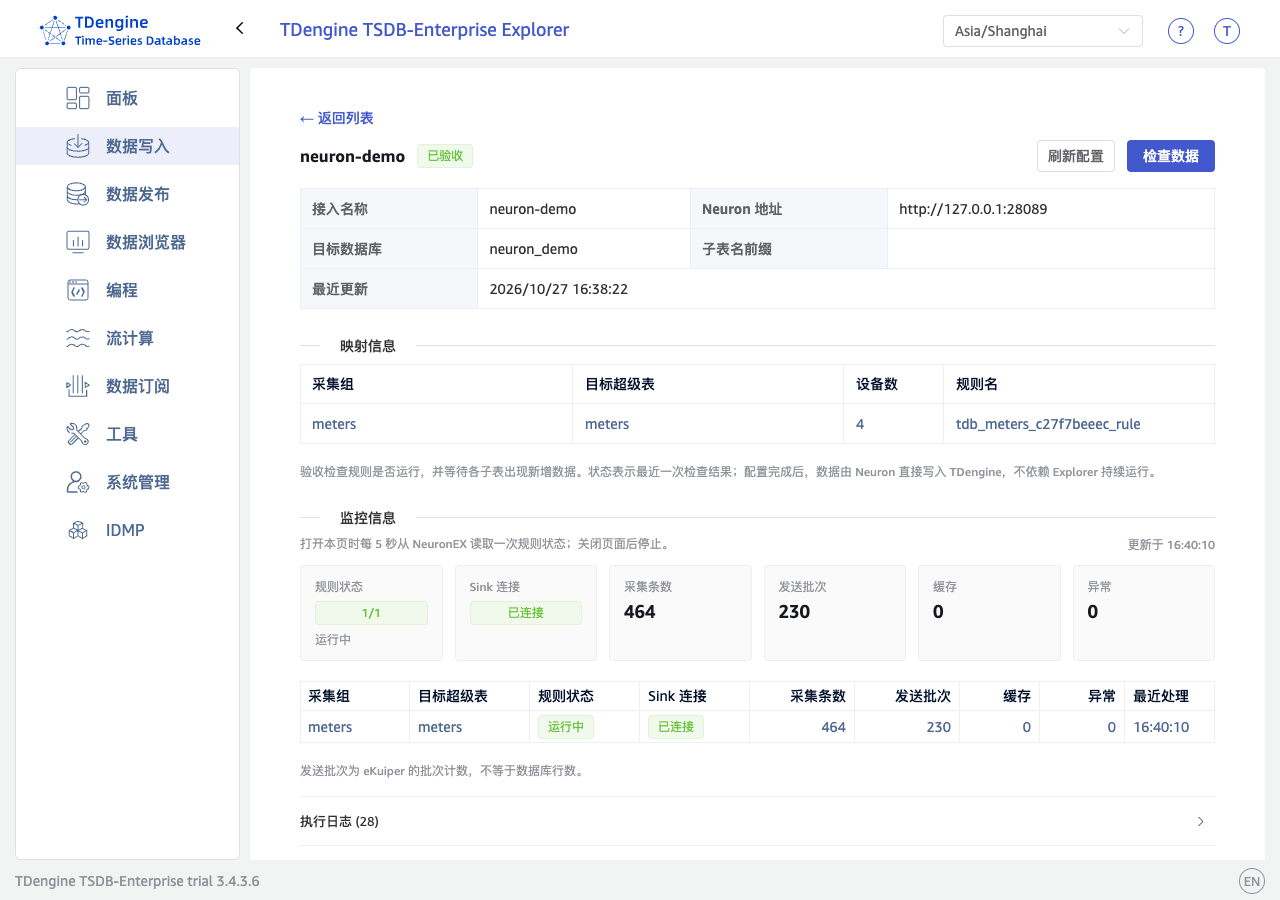The width and height of the screenshot is (1280, 900).
Task: Click meters 采集组 in monitoring table
Action: [330, 727]
